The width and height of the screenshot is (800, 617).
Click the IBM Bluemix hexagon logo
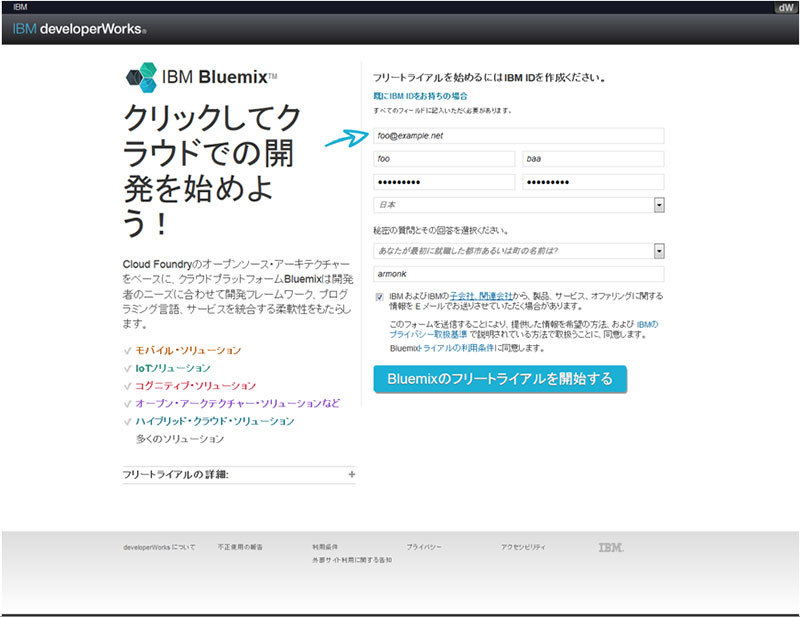[x=141, y=77]
